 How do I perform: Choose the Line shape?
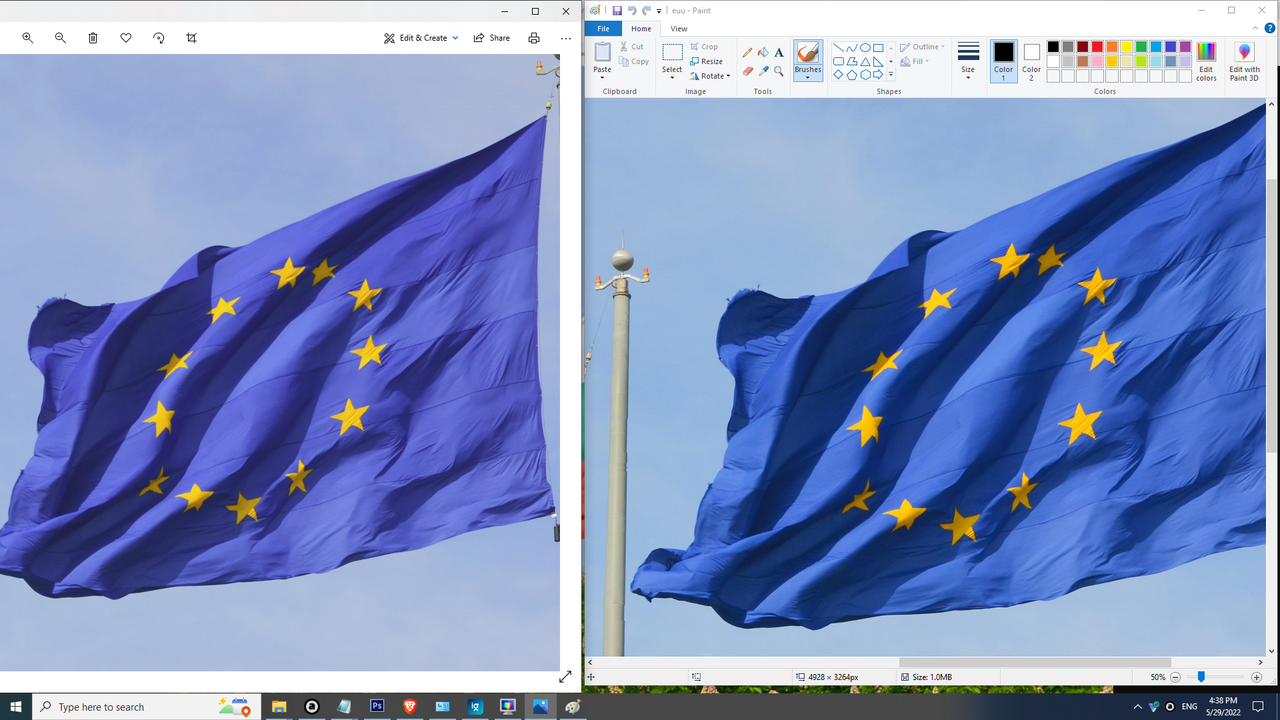(x=838, y=48)
